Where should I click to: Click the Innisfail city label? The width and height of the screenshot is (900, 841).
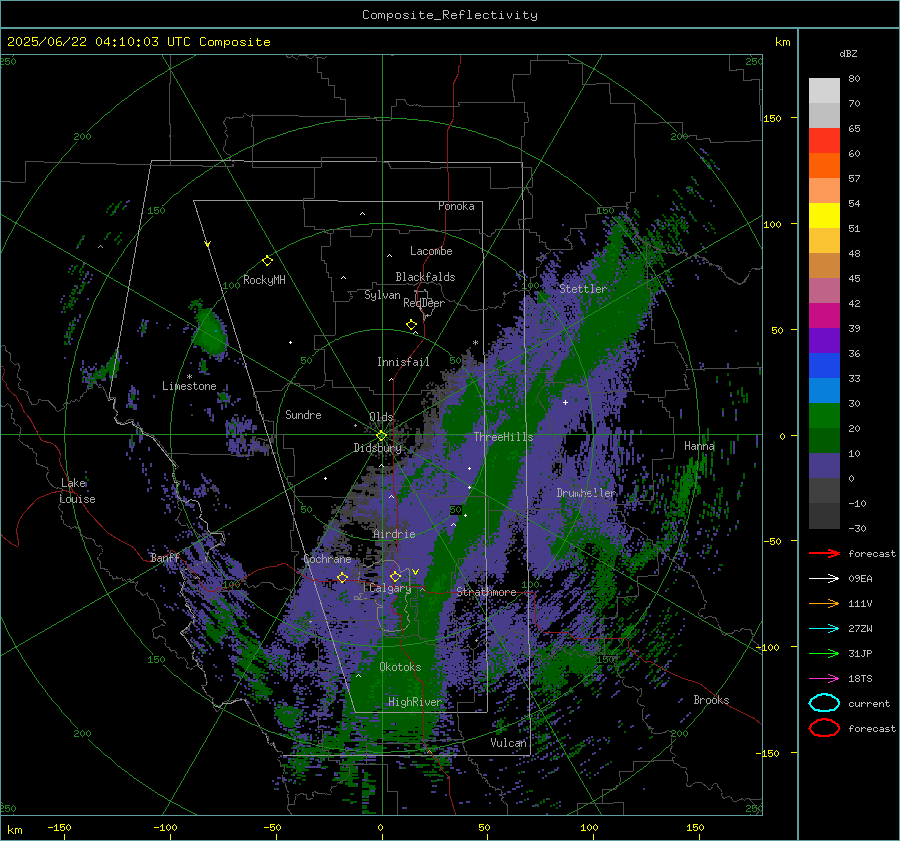[x=403, y=362]
